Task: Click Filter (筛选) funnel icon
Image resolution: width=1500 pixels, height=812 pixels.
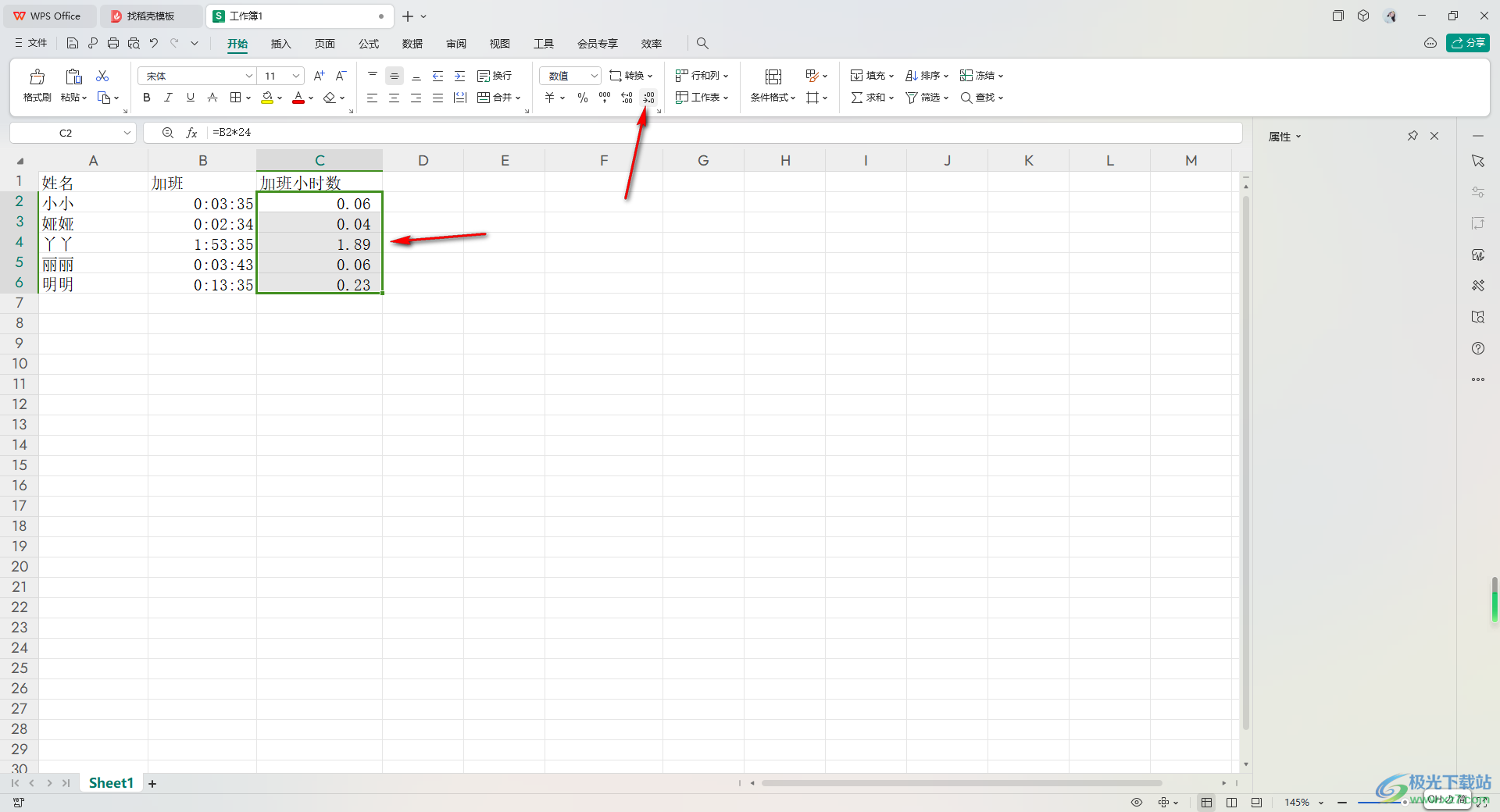Action: click(x=911, y=98)
